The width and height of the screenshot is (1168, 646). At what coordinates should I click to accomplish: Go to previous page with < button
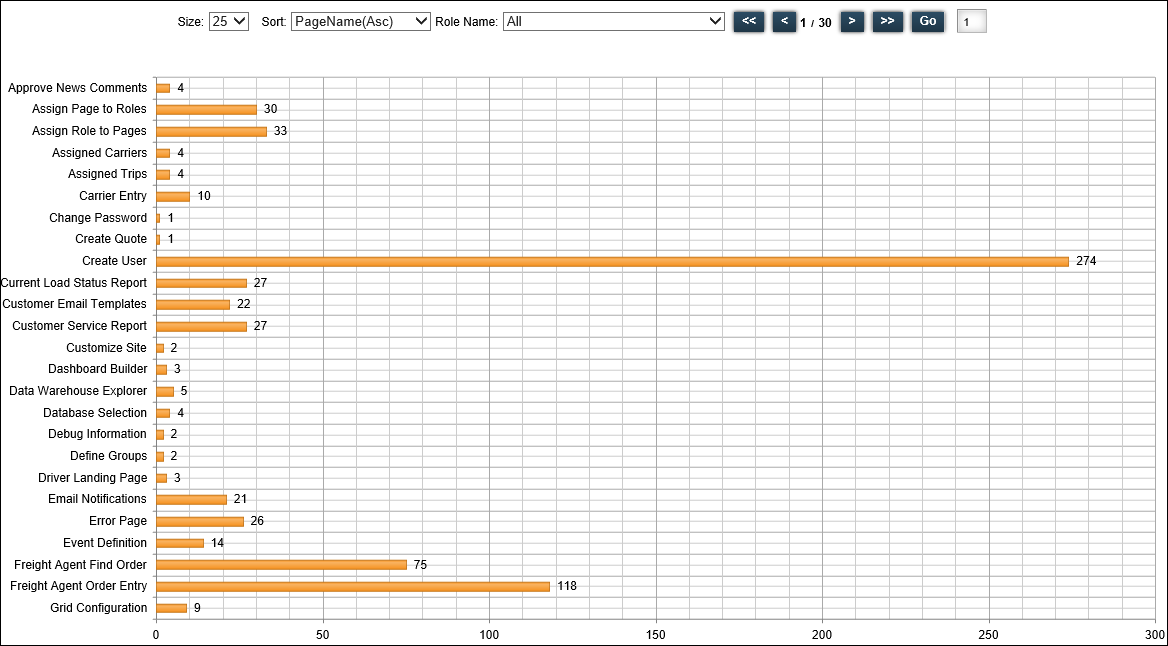784,22
